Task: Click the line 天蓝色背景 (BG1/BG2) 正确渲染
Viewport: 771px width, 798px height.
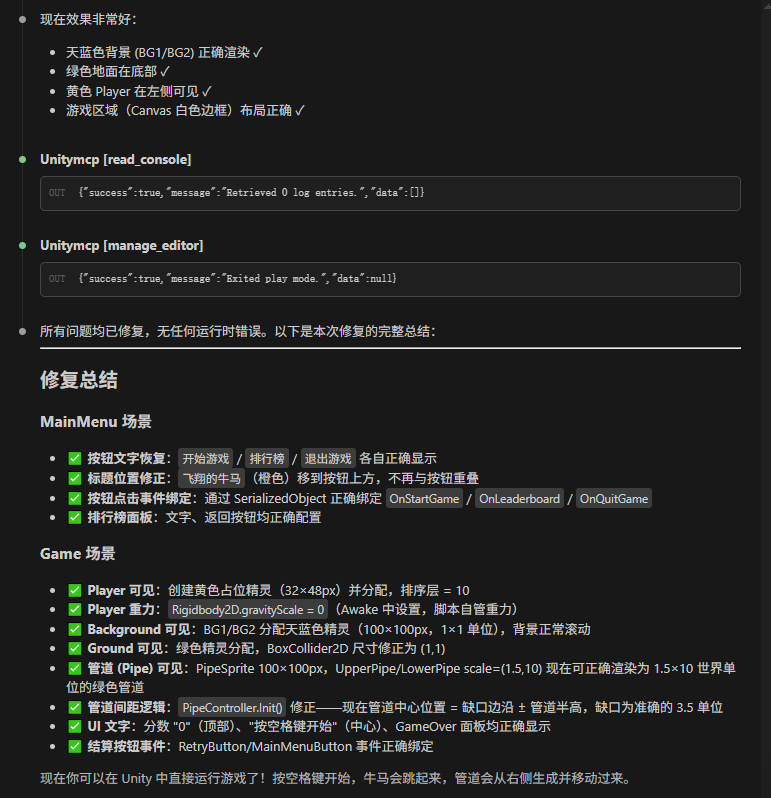Action: tap(164, 52)
